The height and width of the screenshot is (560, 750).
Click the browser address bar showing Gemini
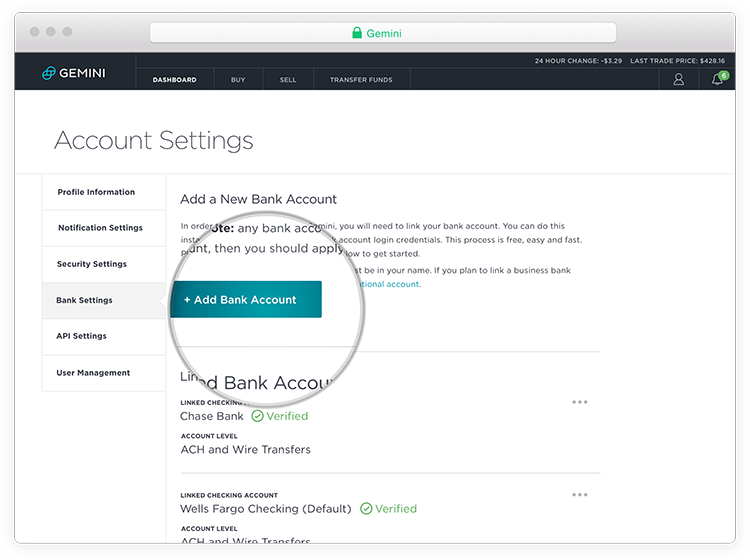click(x=383, y=33)
